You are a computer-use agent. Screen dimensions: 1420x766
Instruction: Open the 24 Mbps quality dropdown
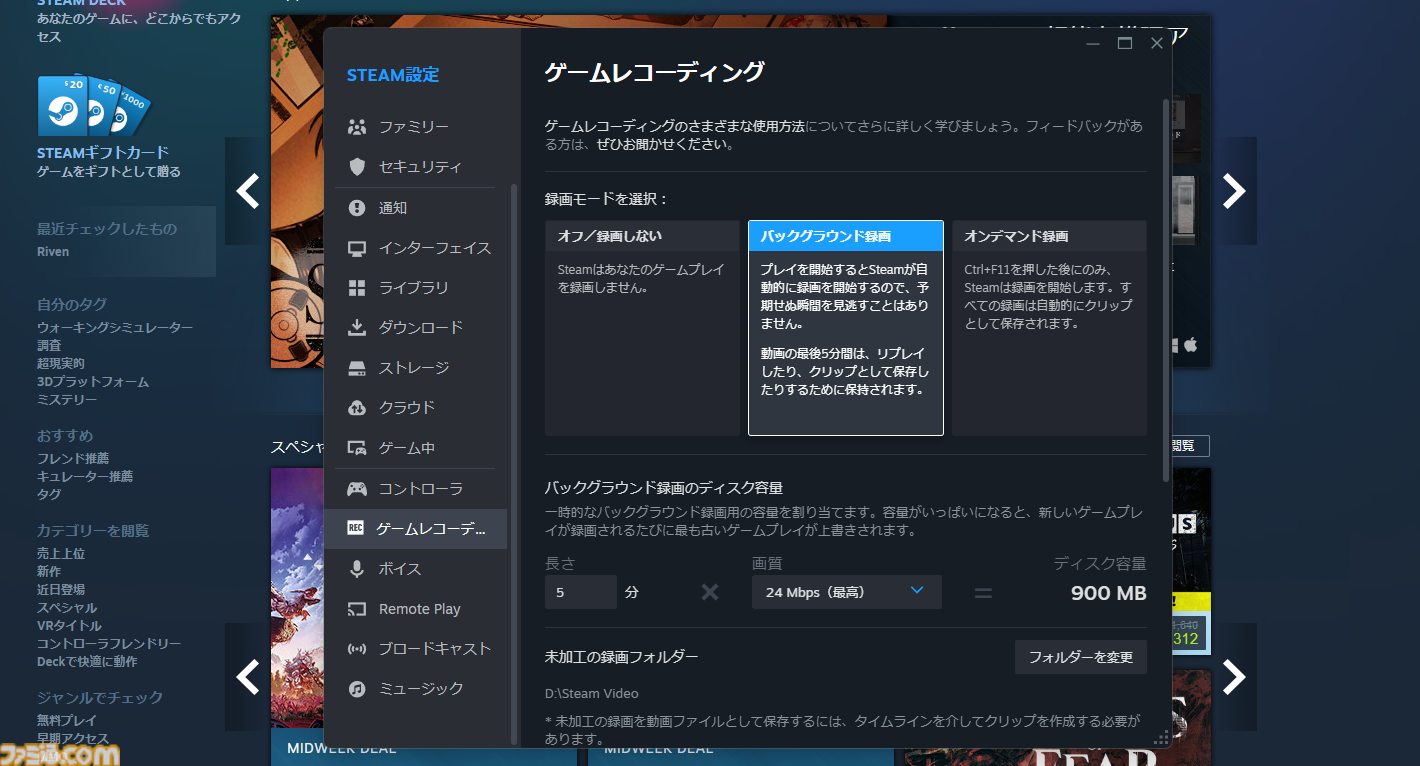[x=846, y=592]
